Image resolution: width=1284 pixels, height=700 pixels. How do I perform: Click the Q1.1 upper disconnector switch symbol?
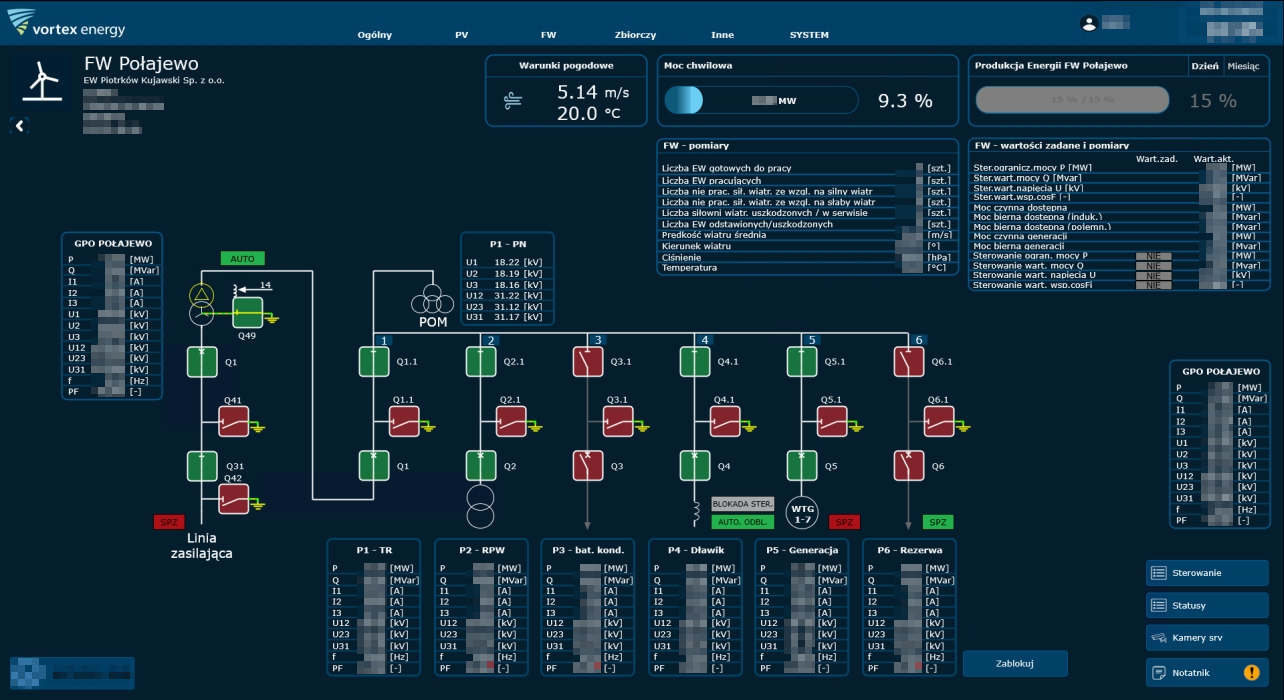(374, 362)
